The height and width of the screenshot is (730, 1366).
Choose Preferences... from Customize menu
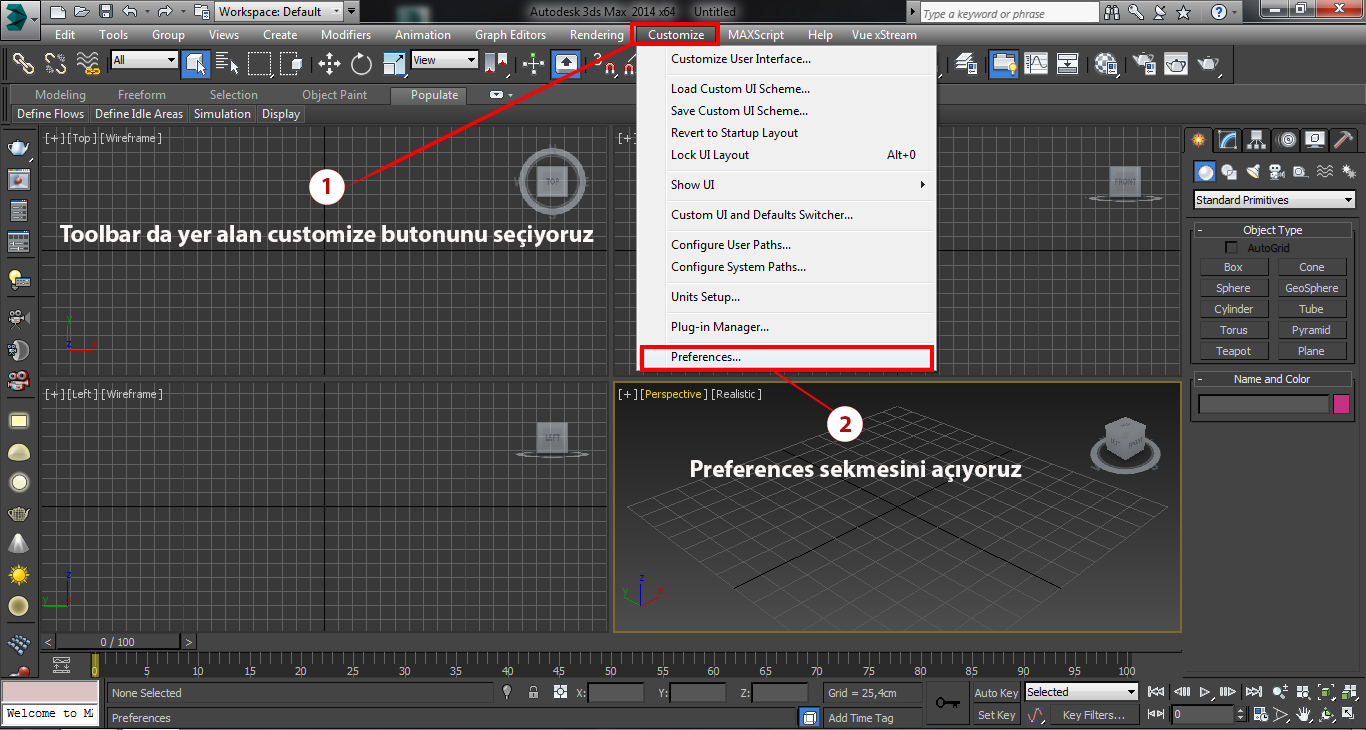point(786,357)
